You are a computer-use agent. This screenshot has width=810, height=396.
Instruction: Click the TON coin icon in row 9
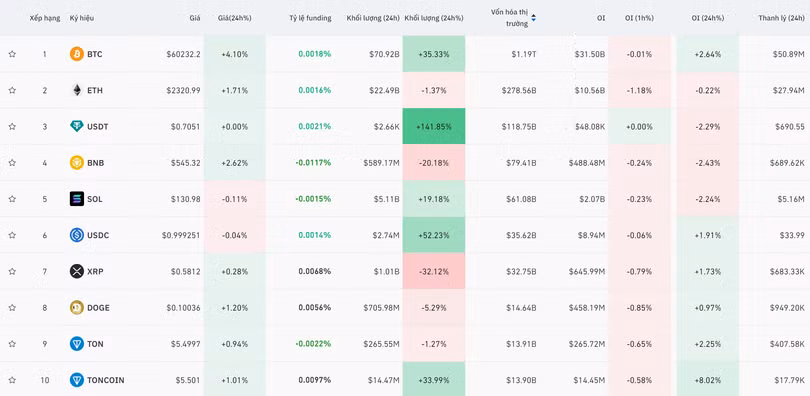click(x=76, y=344)
